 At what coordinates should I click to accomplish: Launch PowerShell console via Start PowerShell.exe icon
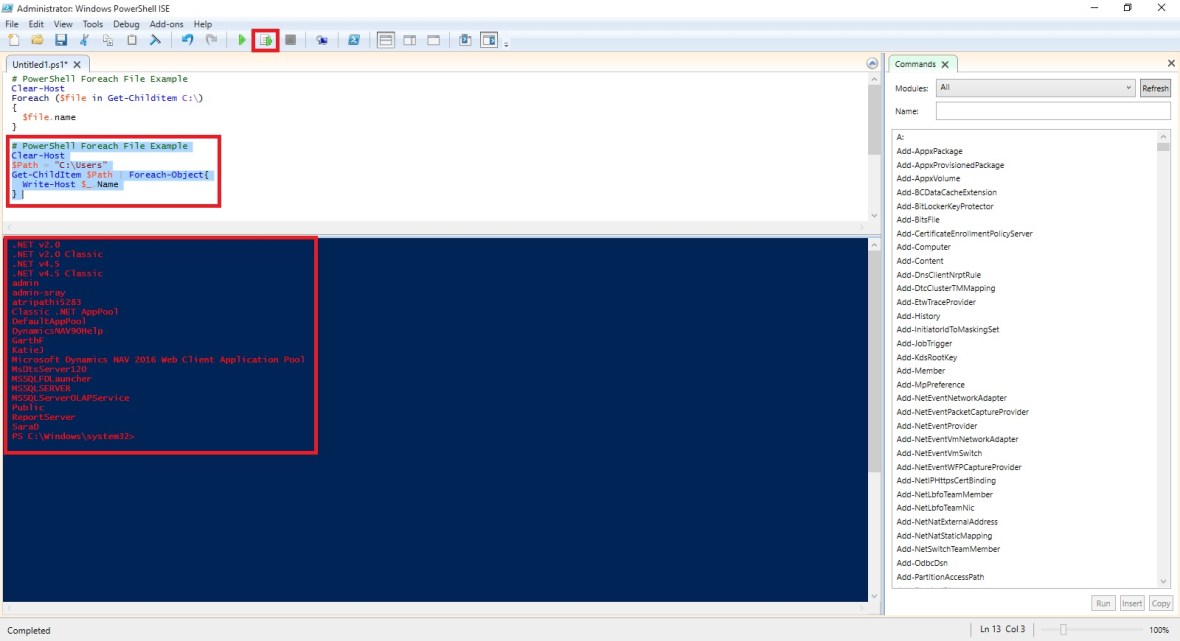pos(354,40)
